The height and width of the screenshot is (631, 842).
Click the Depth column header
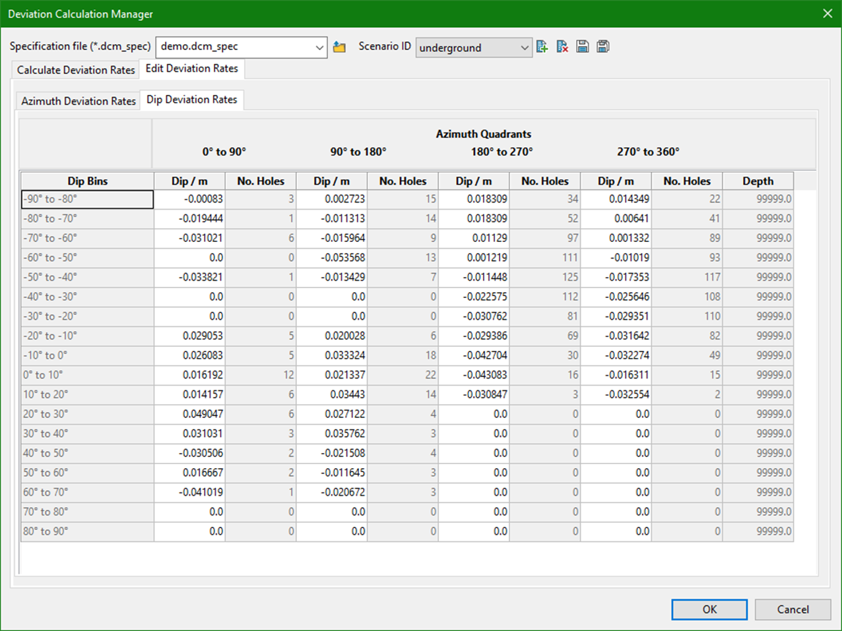[x=757, y=181]
